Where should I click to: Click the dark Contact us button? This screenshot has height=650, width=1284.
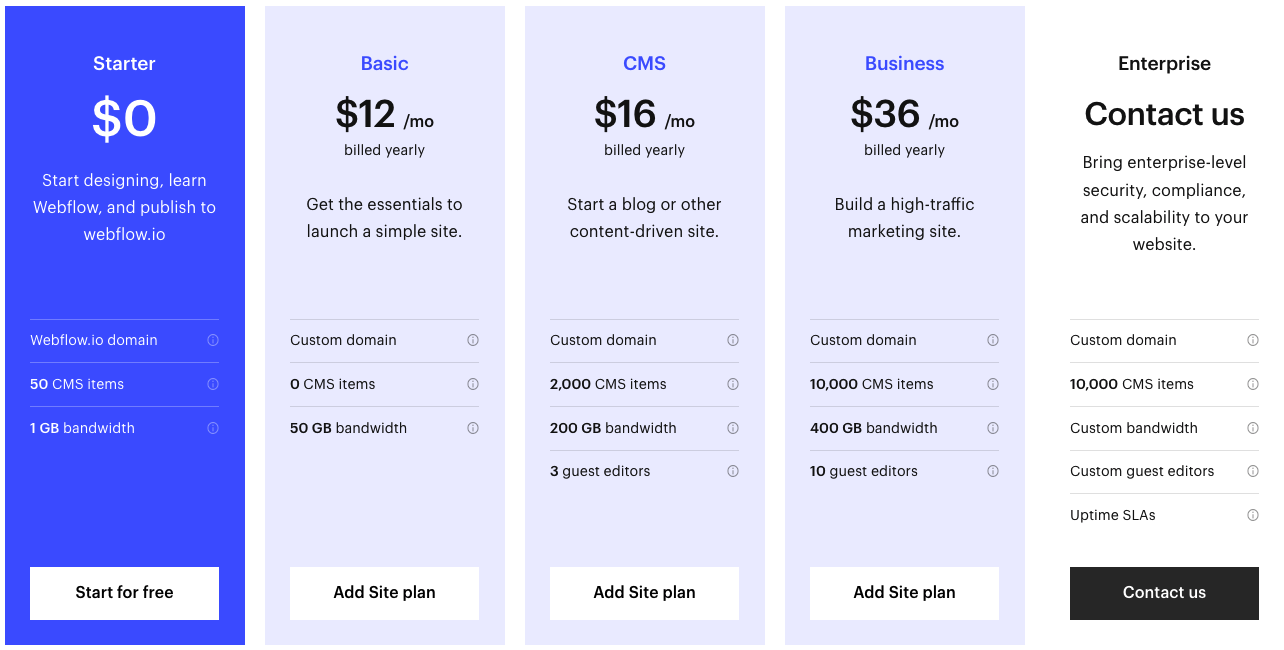1164,593
